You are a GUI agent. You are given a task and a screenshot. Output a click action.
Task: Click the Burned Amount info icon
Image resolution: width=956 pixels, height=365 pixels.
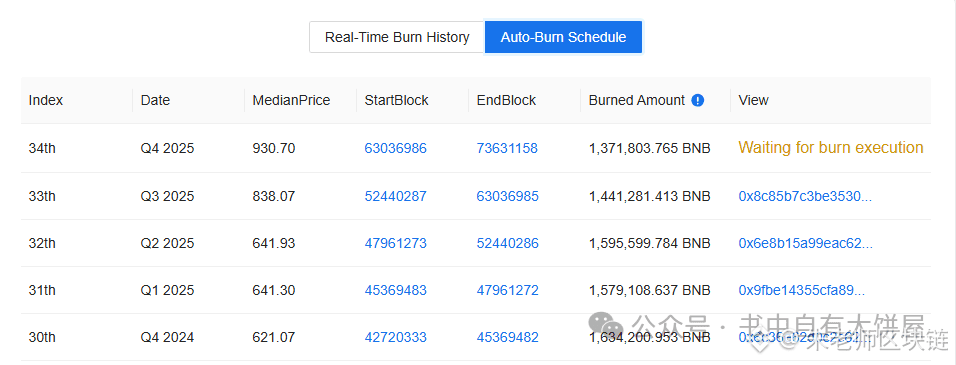(698, 101)
